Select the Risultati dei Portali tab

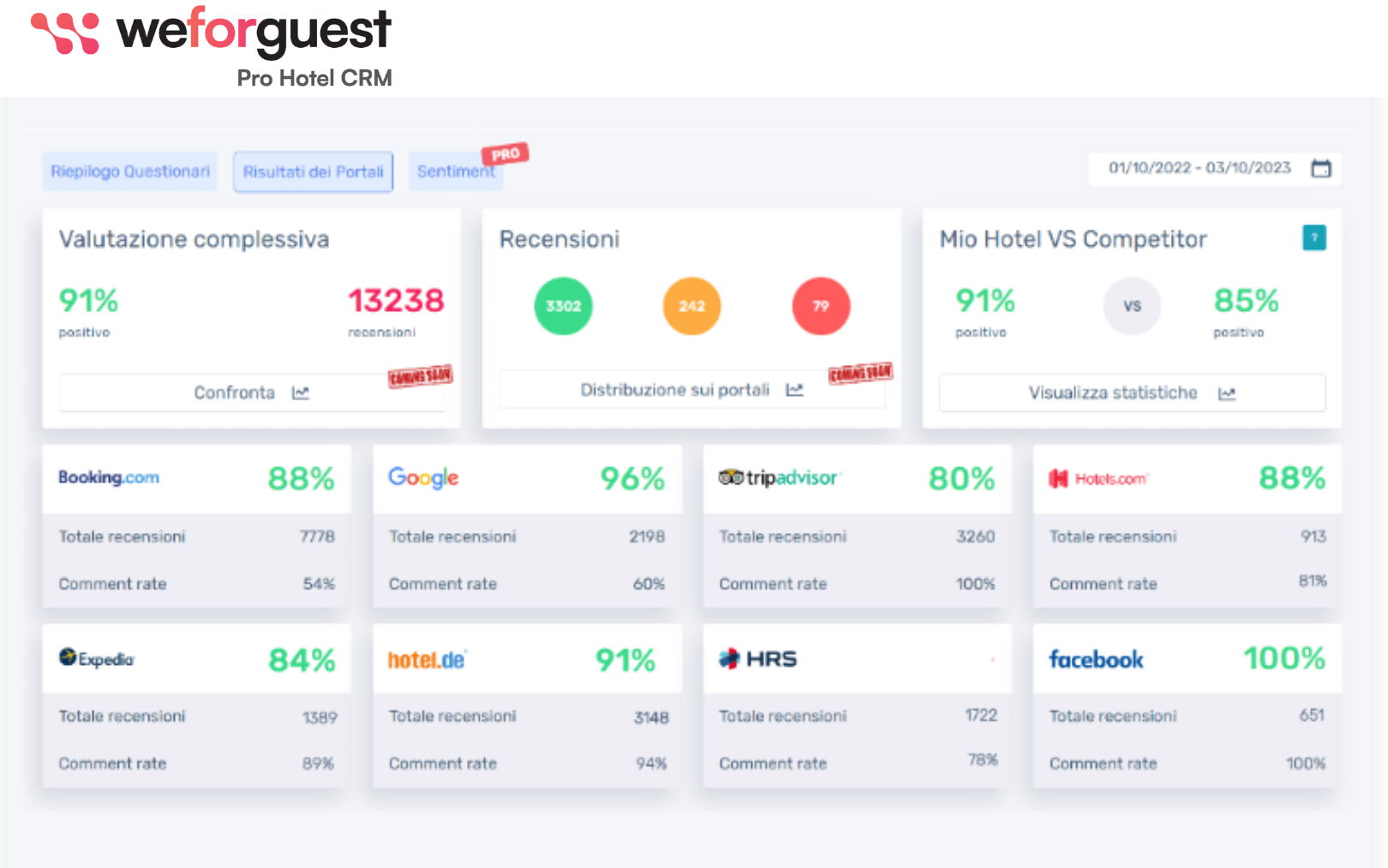pos(314,171)
